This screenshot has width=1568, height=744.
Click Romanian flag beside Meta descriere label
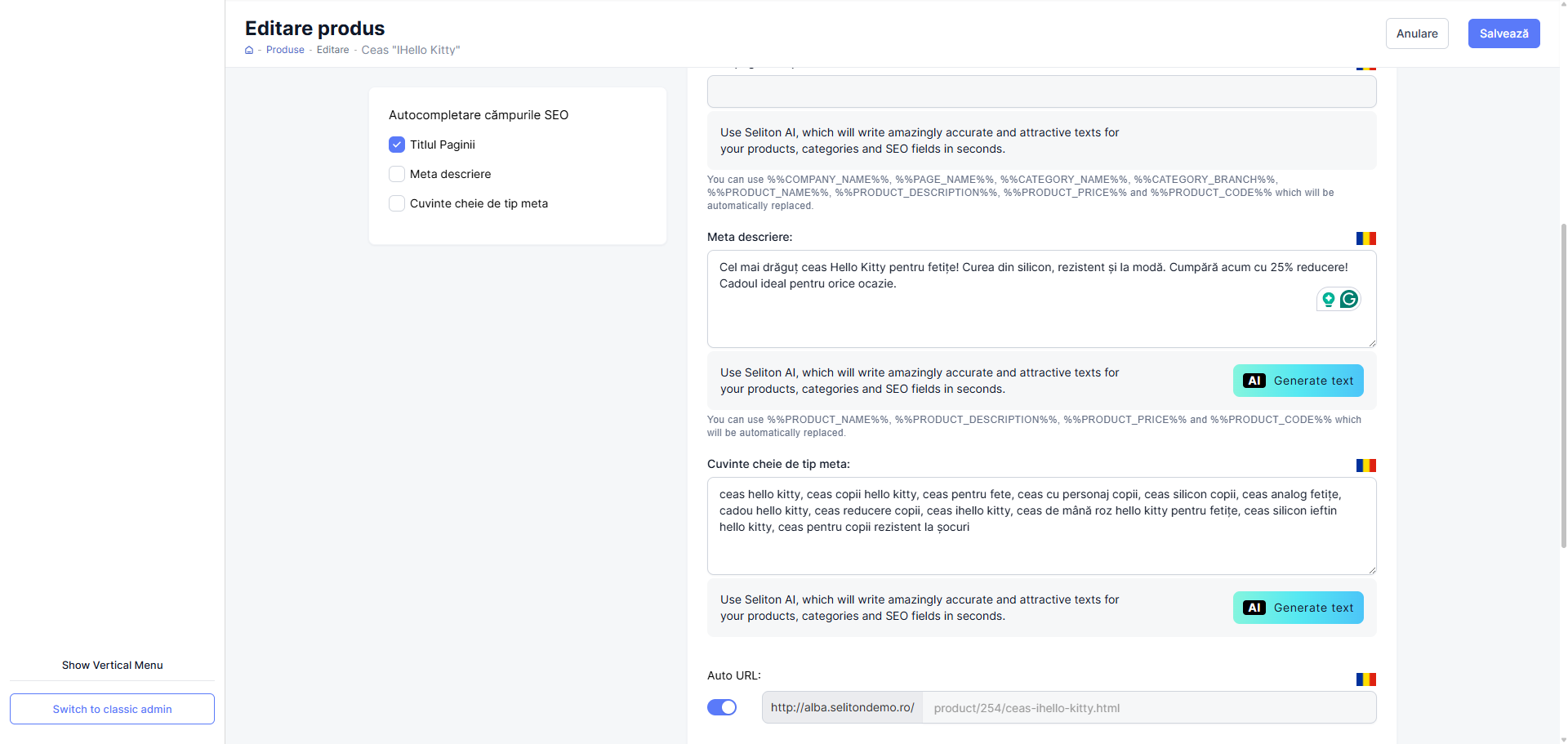pos(1365,238)
